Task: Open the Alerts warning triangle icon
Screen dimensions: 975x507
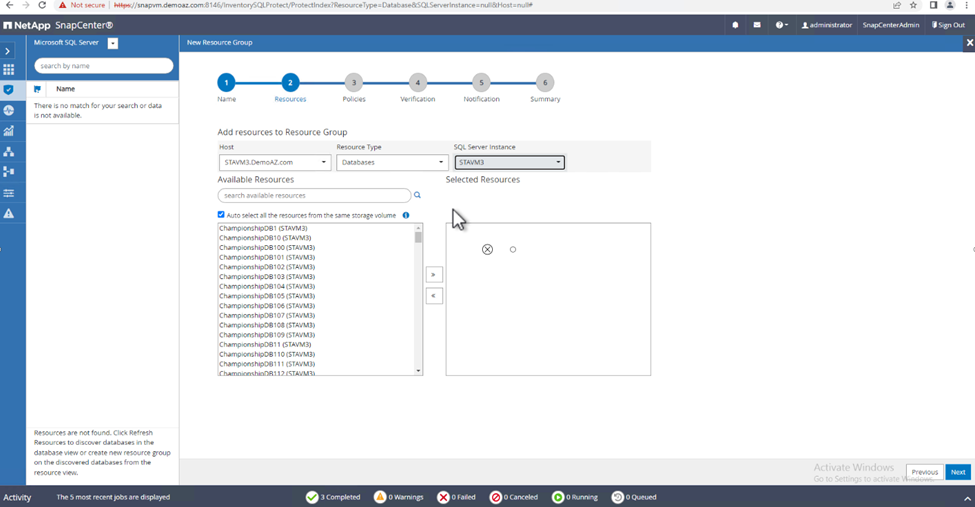Action: coord(9,213)
